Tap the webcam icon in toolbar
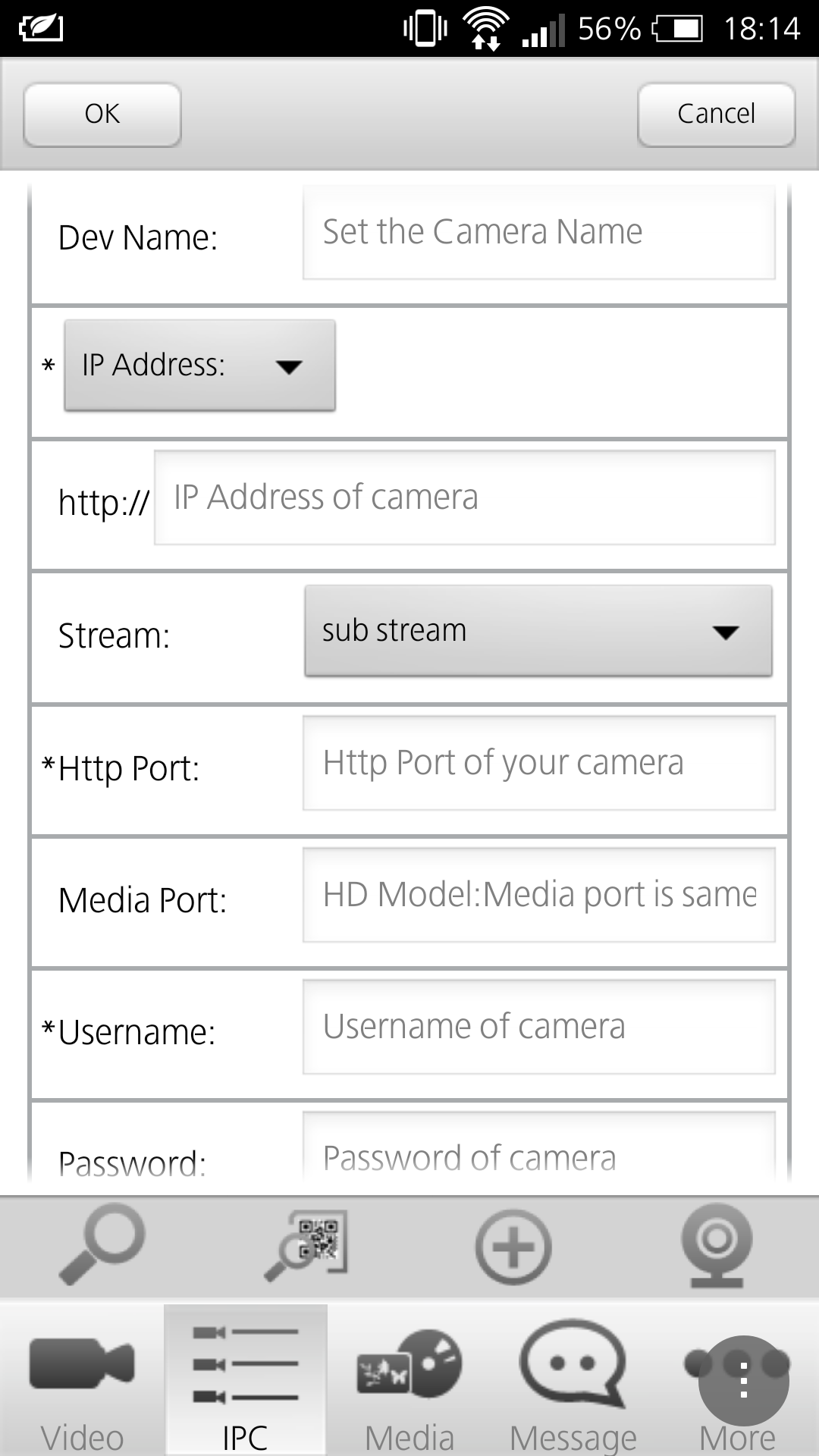Image resolution: width=819 pixels, height=1456 pixels. [x=717, y=1245]
